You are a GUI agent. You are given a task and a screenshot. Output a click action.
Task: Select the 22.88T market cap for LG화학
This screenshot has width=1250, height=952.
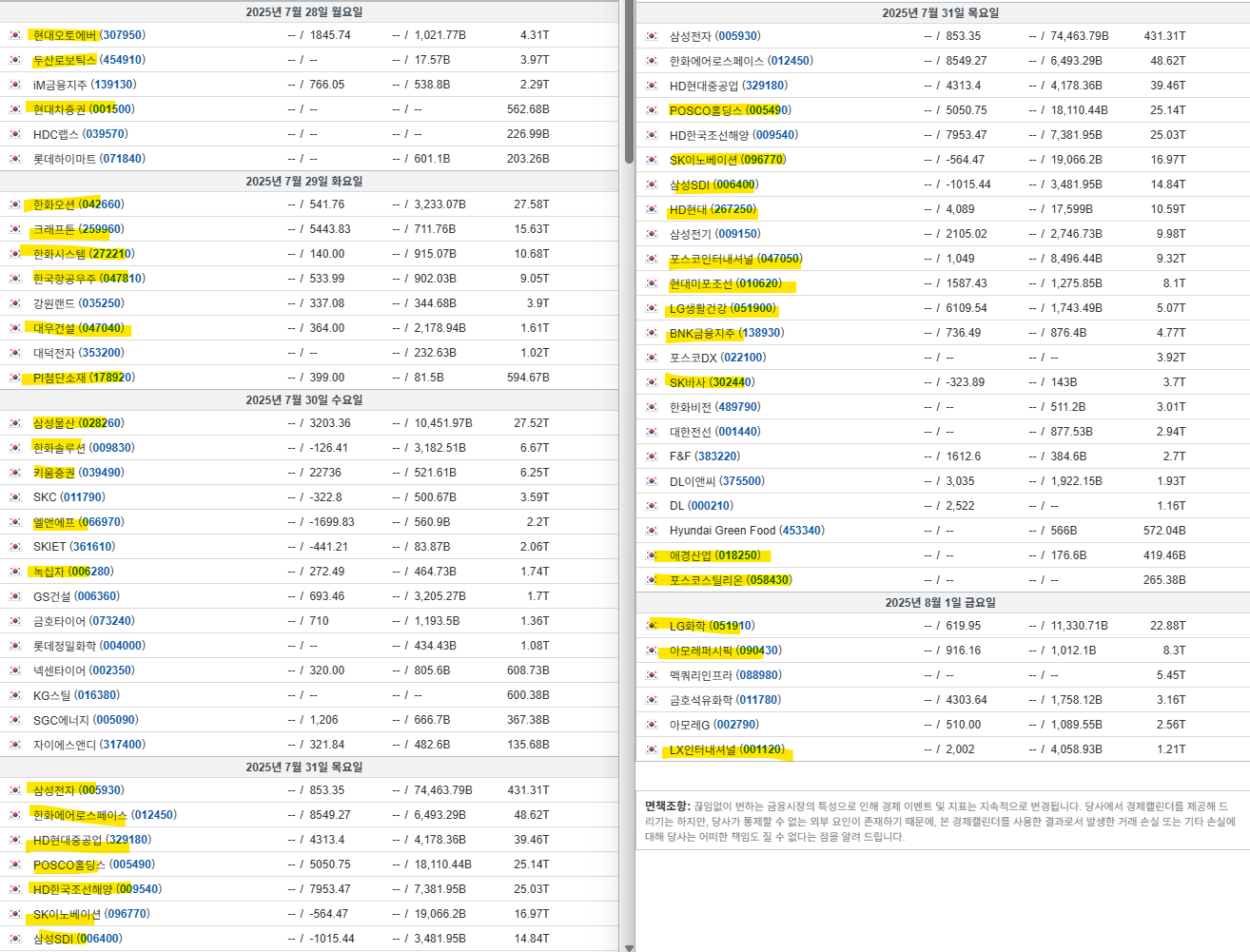1168,626
